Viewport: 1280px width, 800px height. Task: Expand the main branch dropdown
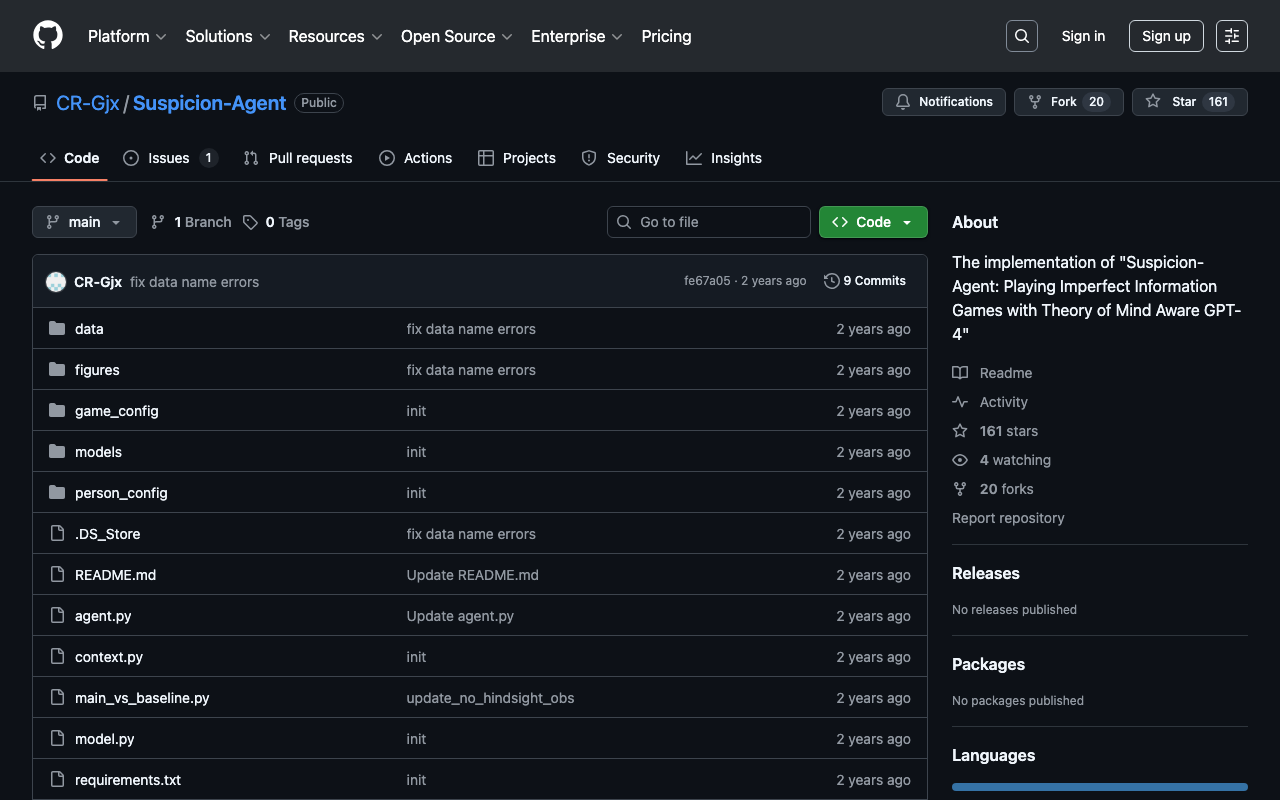84,222
